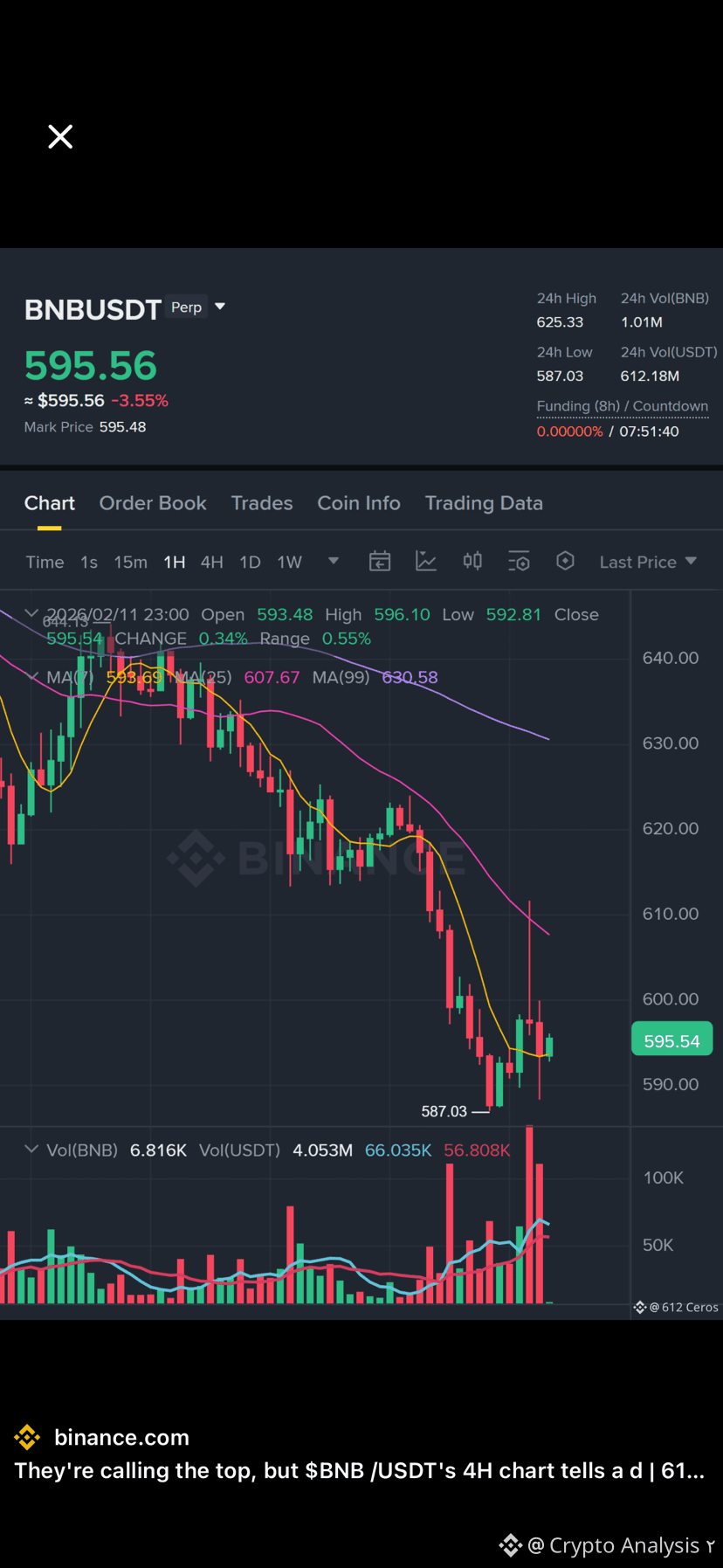Open the Trades tab
The height and width of the screenshot is (1568, 723).
coord(262,503)
